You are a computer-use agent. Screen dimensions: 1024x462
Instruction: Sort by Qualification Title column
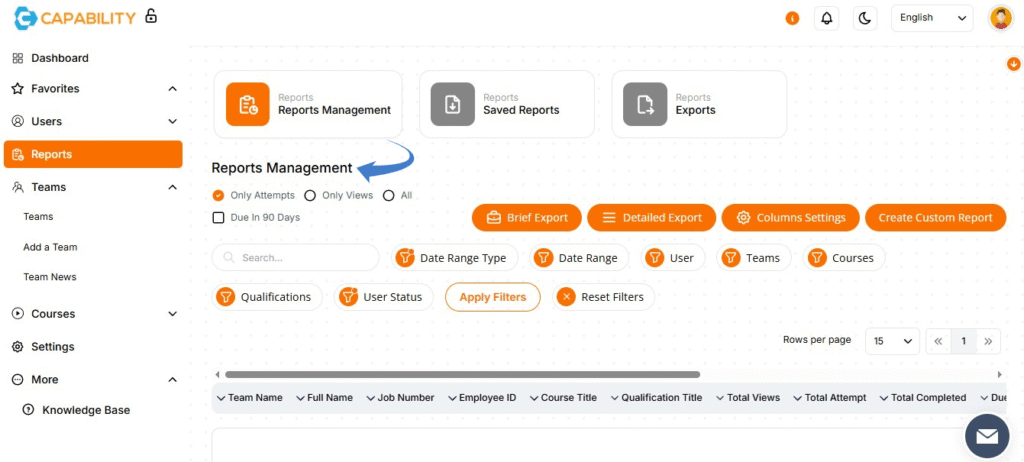point(656,397)
